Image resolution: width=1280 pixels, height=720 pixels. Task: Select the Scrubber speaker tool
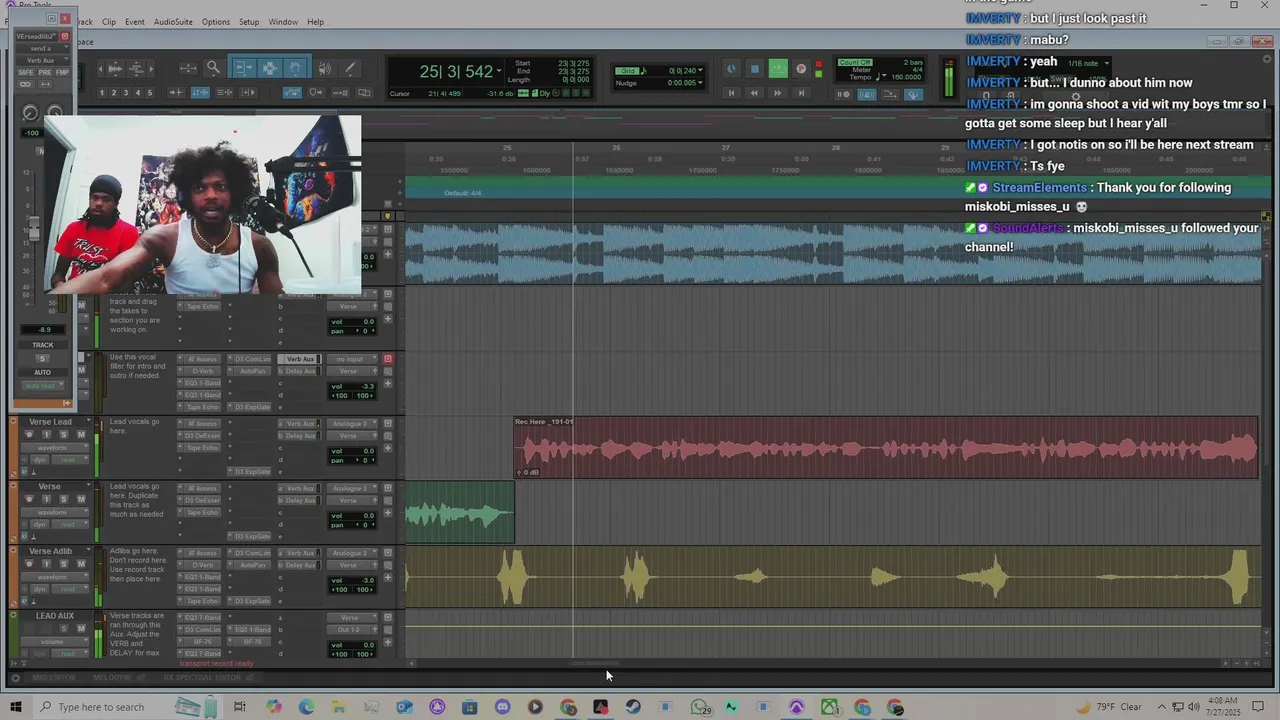tap(324, 68)
